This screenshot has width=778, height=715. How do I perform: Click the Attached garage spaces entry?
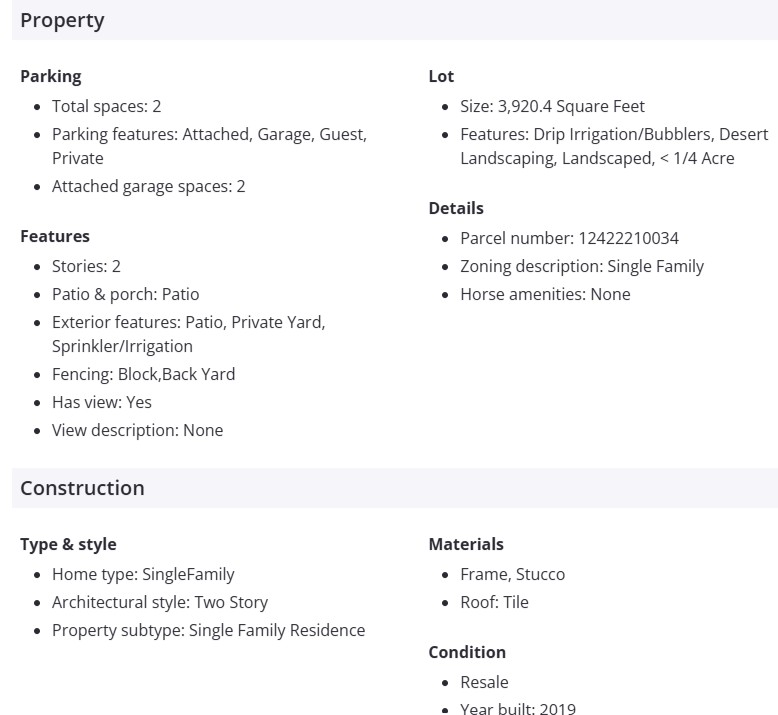point(149,186)
